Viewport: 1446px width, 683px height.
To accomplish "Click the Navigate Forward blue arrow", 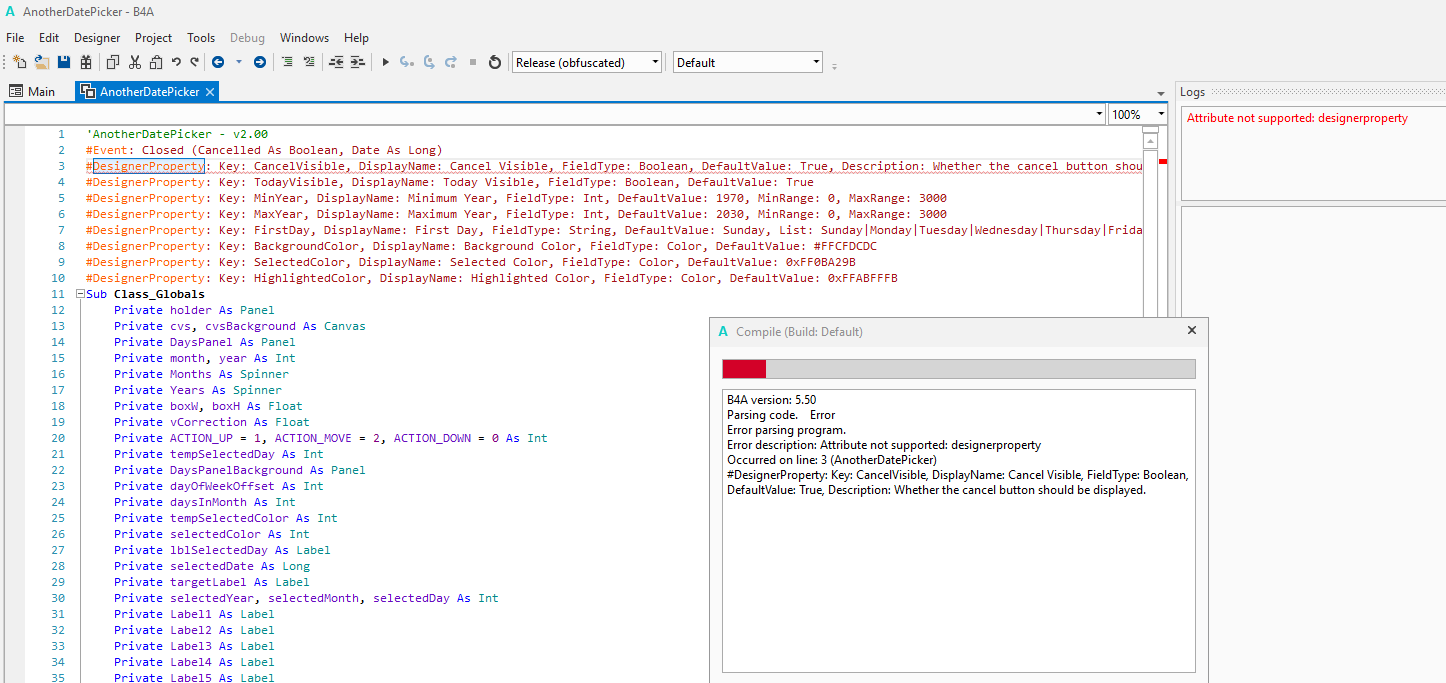I will pyautogui.click(x=260, y=62).
